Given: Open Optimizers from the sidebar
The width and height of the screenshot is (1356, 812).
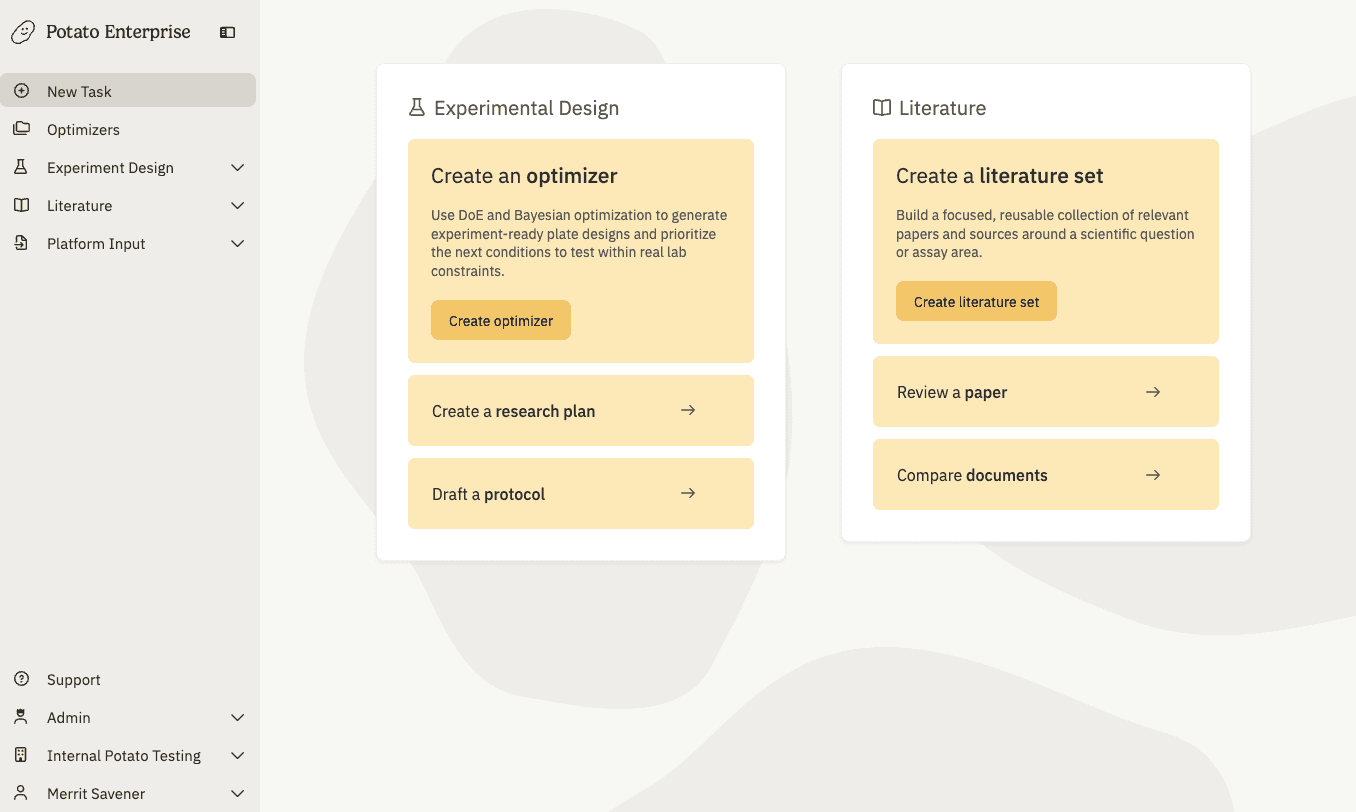Looking at the screenshot, I should (128, 129).
